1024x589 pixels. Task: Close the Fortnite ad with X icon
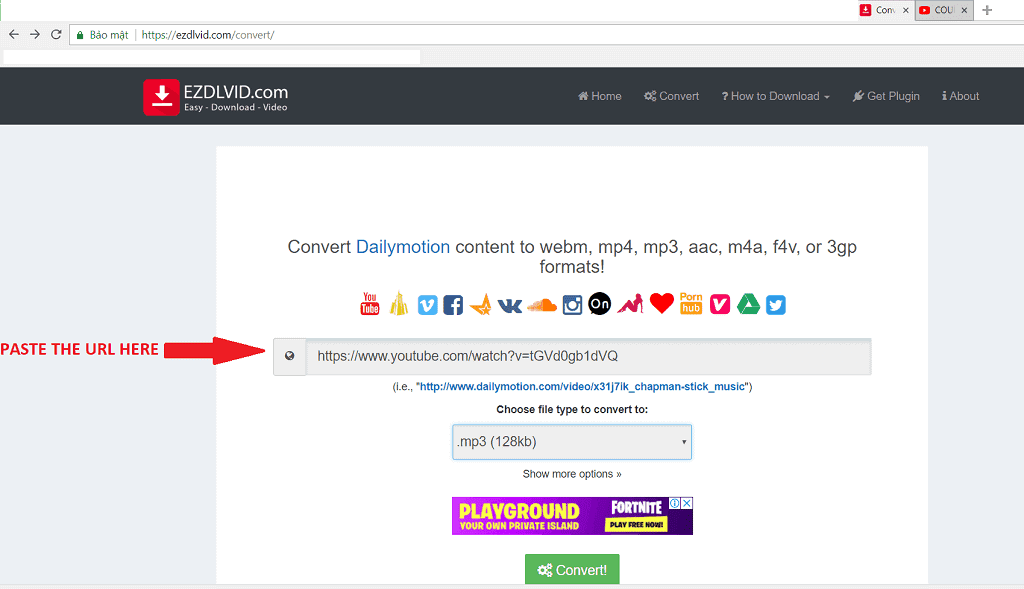(687, 503)
